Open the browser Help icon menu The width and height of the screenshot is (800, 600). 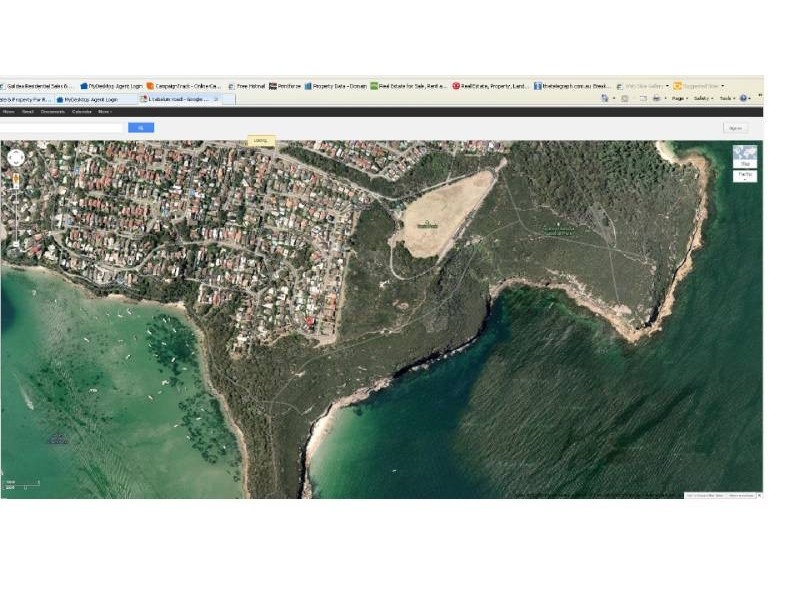click(x=744, y=99)
